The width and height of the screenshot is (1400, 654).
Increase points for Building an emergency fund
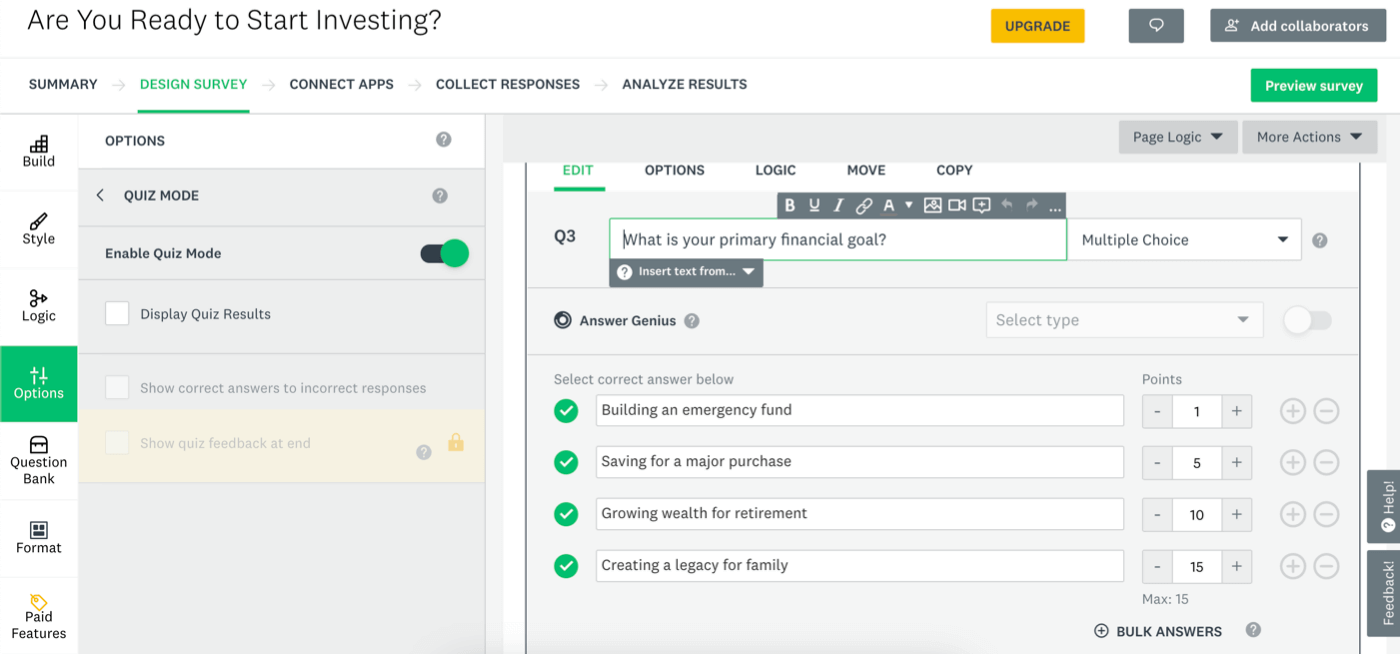click(x=1237, y=411)
